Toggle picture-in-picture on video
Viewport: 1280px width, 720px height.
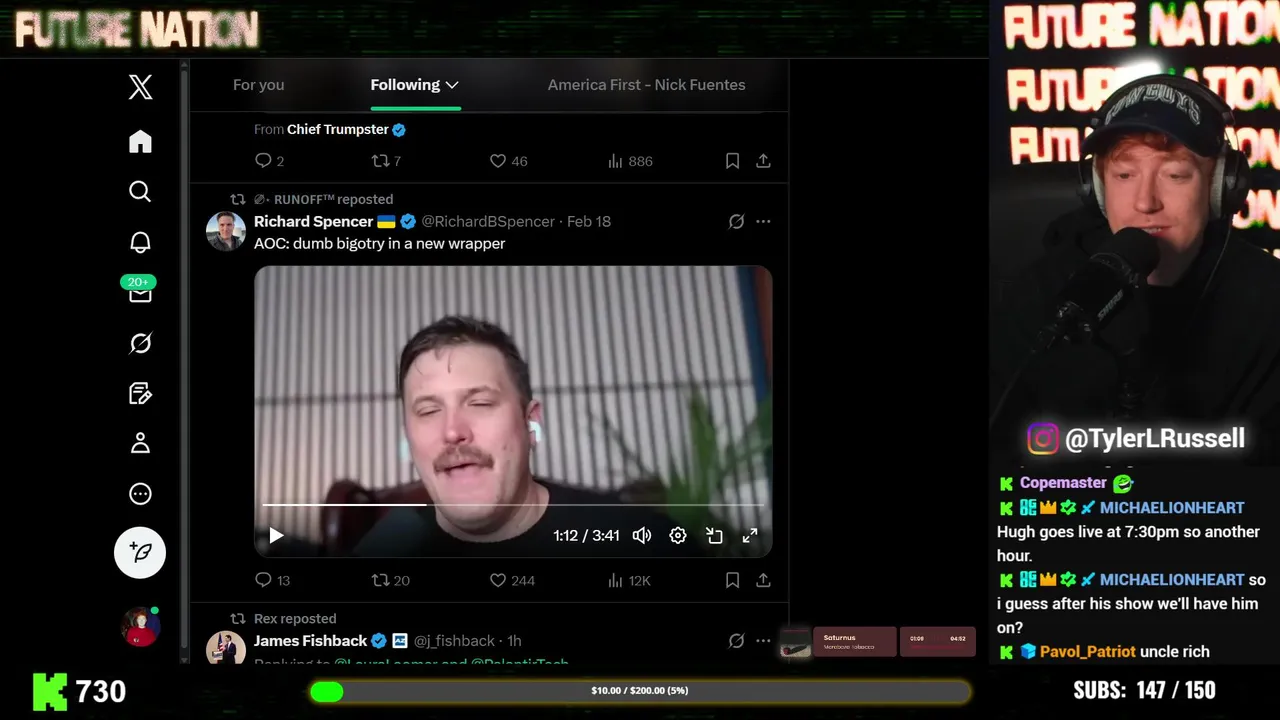tap(714, 536)
